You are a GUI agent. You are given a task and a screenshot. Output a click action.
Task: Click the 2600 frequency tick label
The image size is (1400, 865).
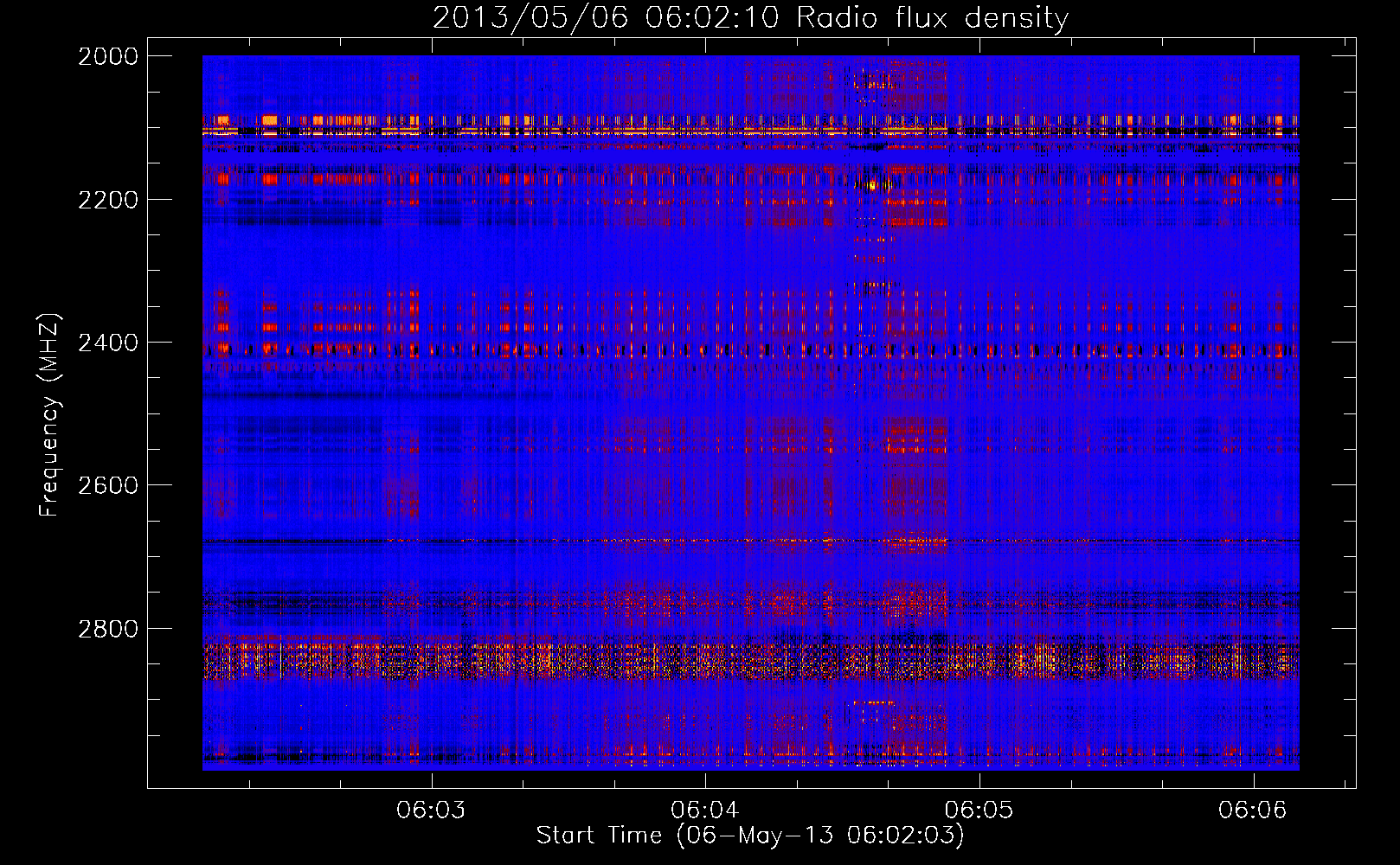point(108,485)
